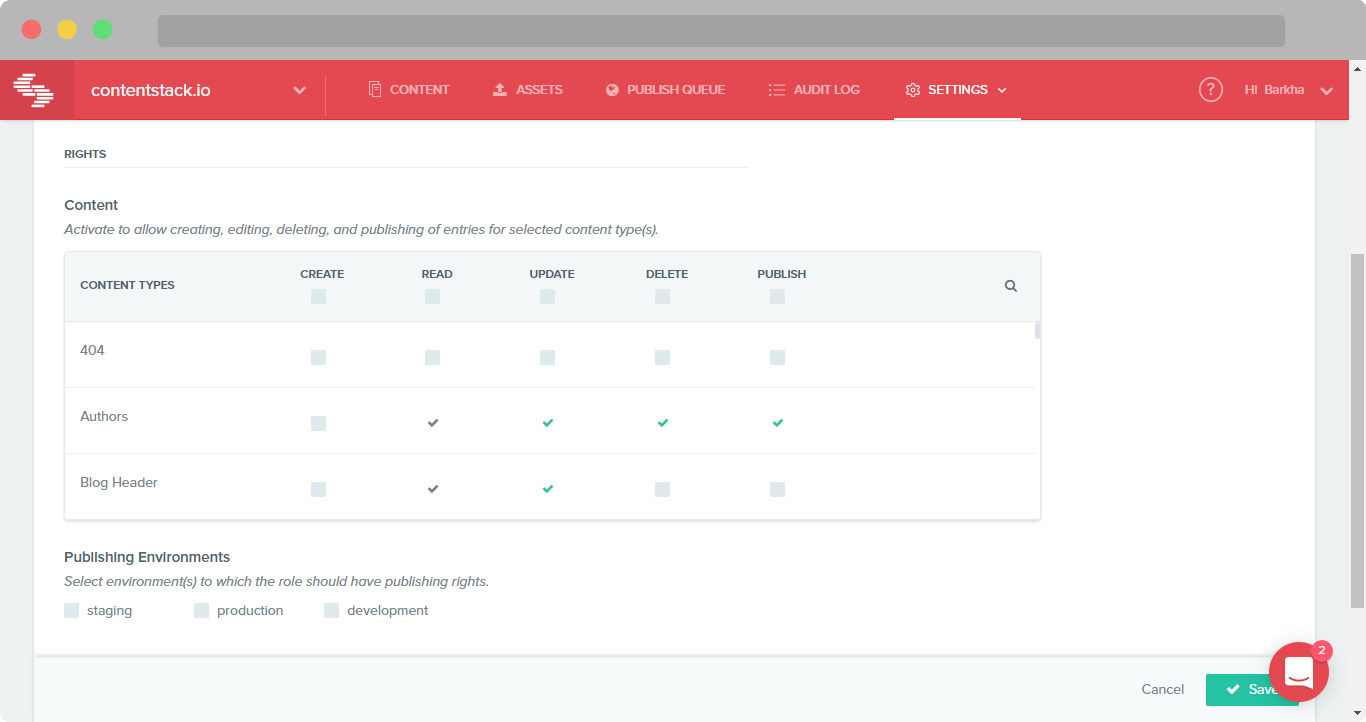Enable Create for 404
1366x722 pixels.
(x=318, y=357)
